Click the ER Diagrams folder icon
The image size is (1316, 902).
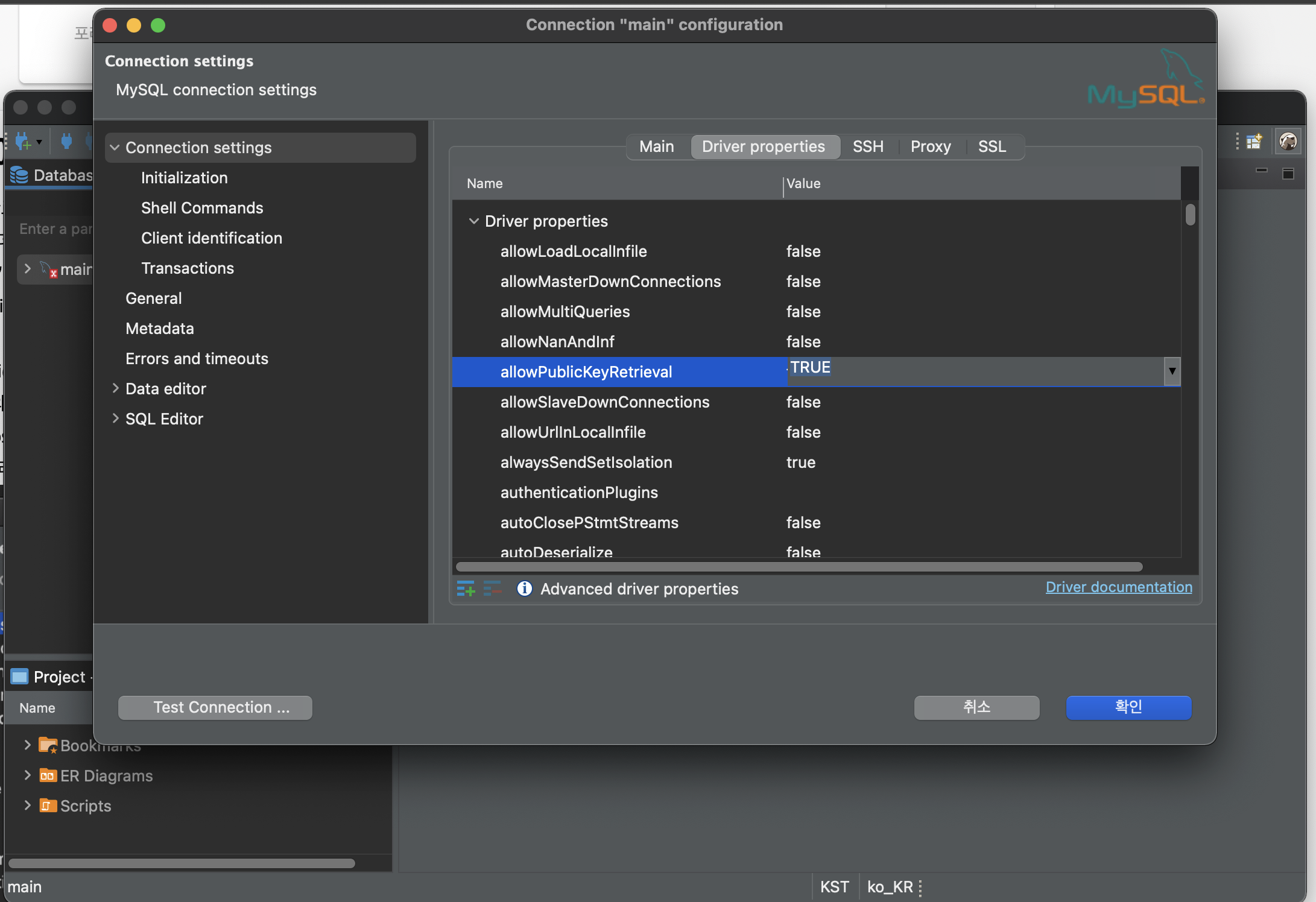point(48,775)
